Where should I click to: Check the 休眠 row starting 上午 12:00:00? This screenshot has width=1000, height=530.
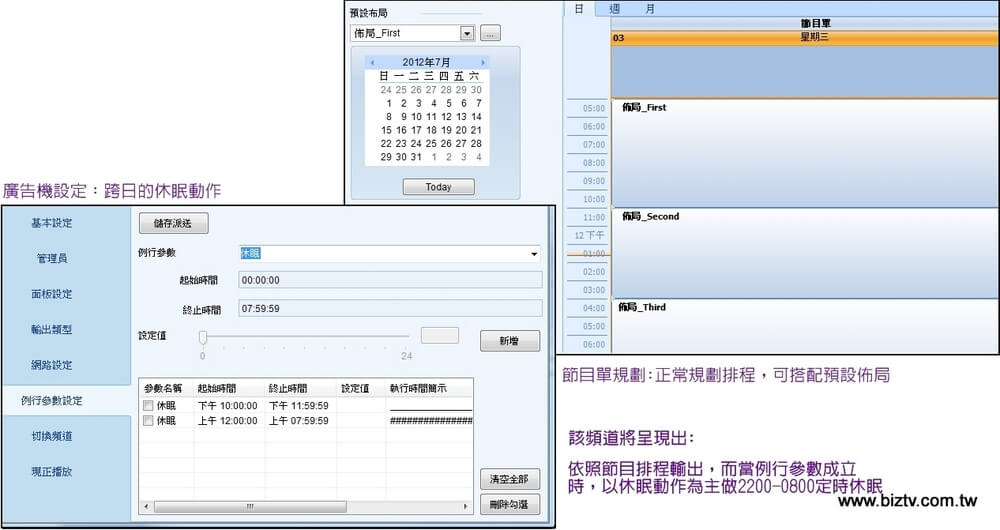148,421
